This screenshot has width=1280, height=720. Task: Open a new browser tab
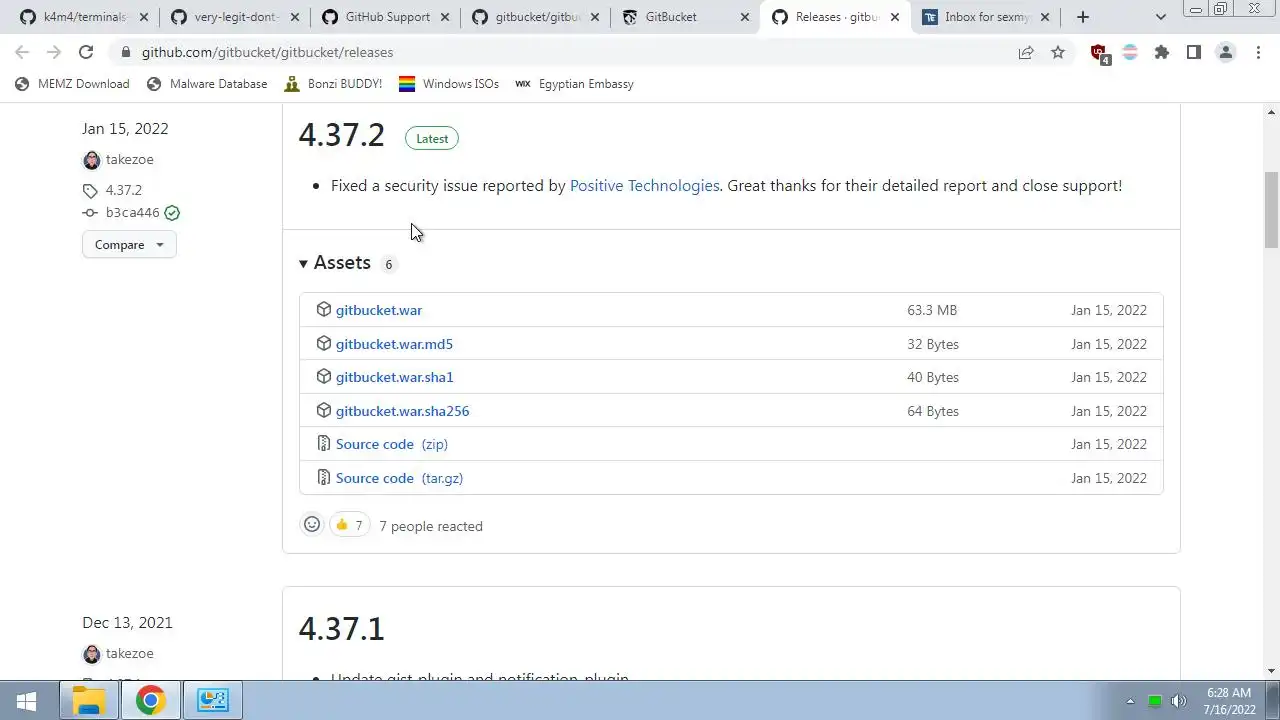pos(1083,17)
